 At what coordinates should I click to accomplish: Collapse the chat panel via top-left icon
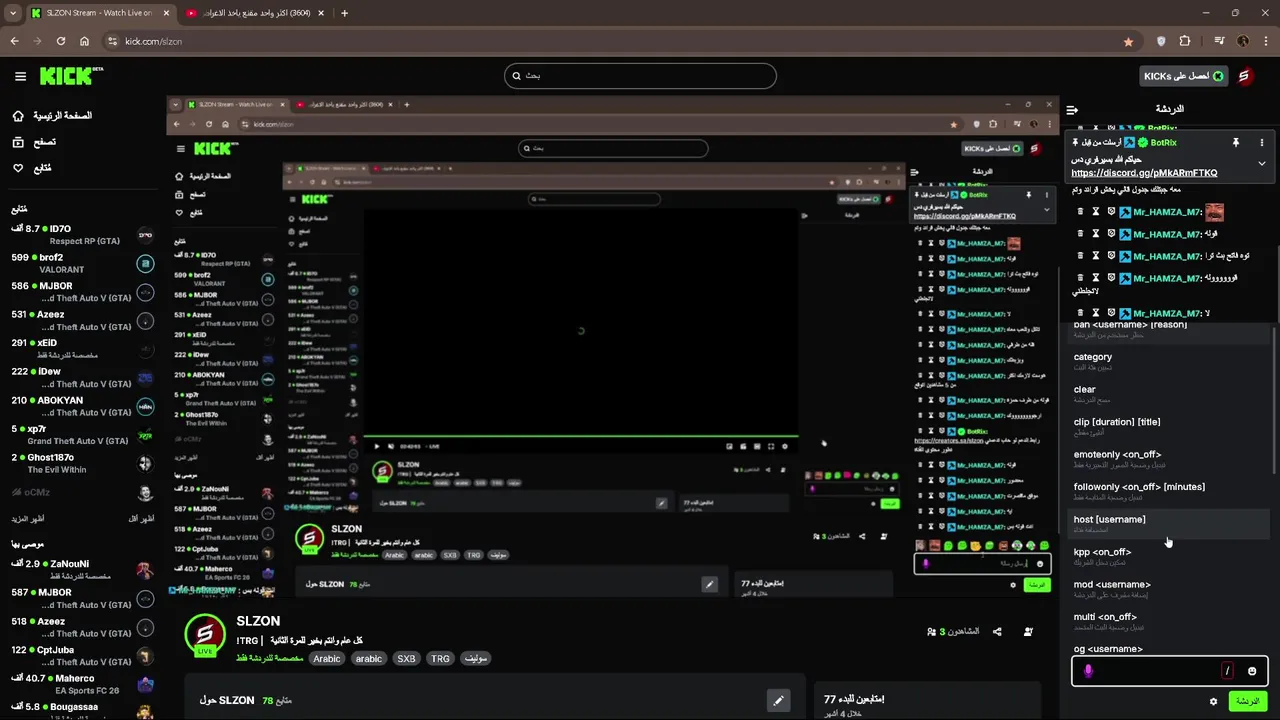pyautogui.click(x=1072, y=110)
